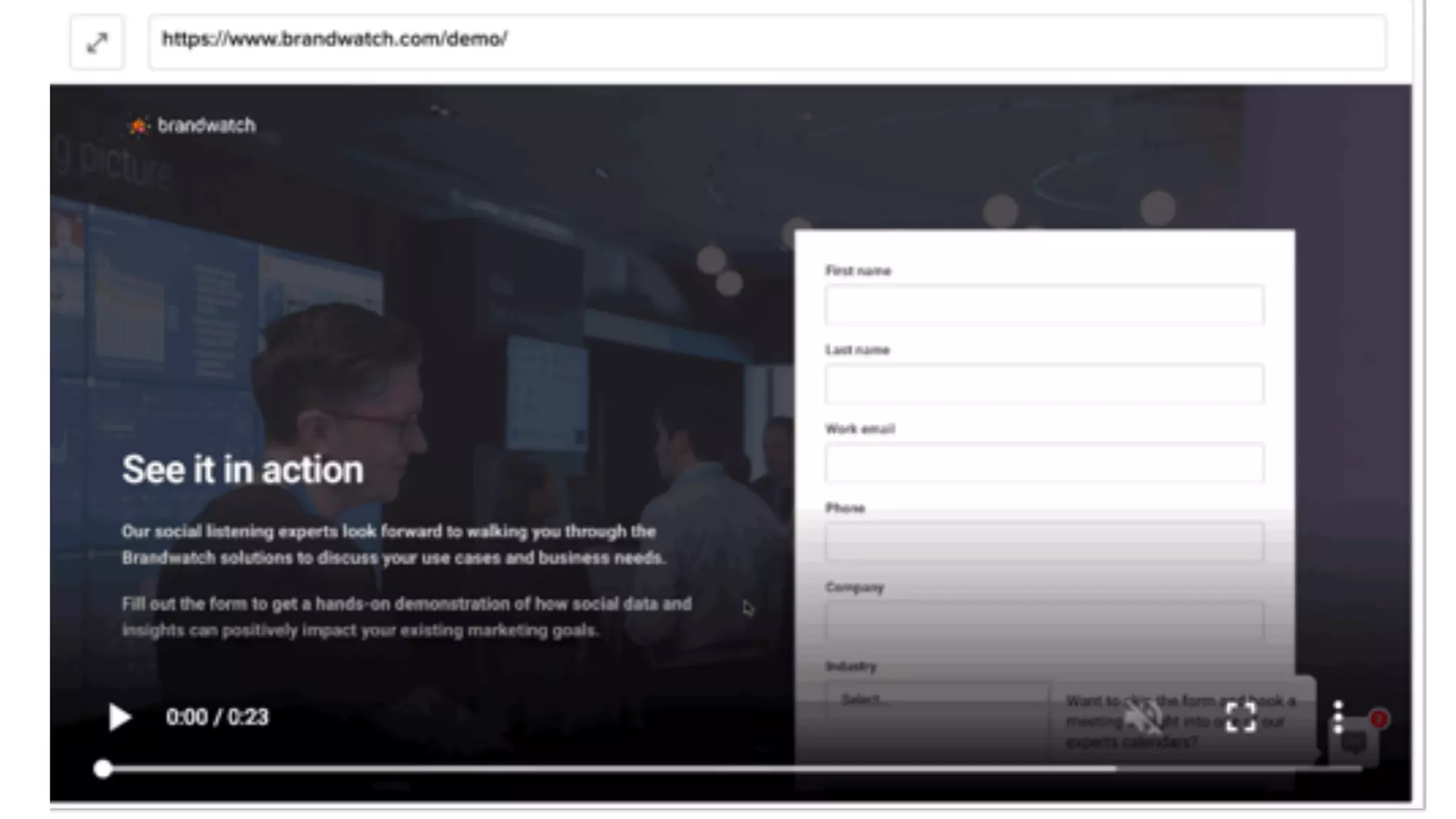Click the Phone input field
The image size is (1456, 819).
(1044, 542)
